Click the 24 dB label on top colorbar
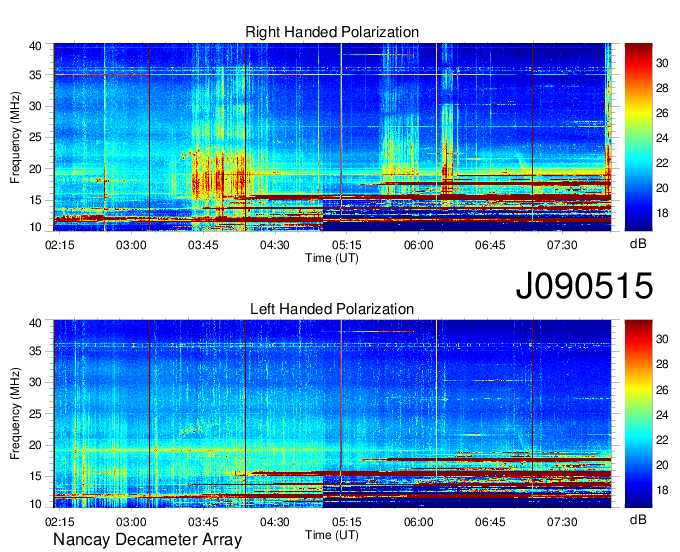This screenshot has height=552, width=680. tap(662, 138)
